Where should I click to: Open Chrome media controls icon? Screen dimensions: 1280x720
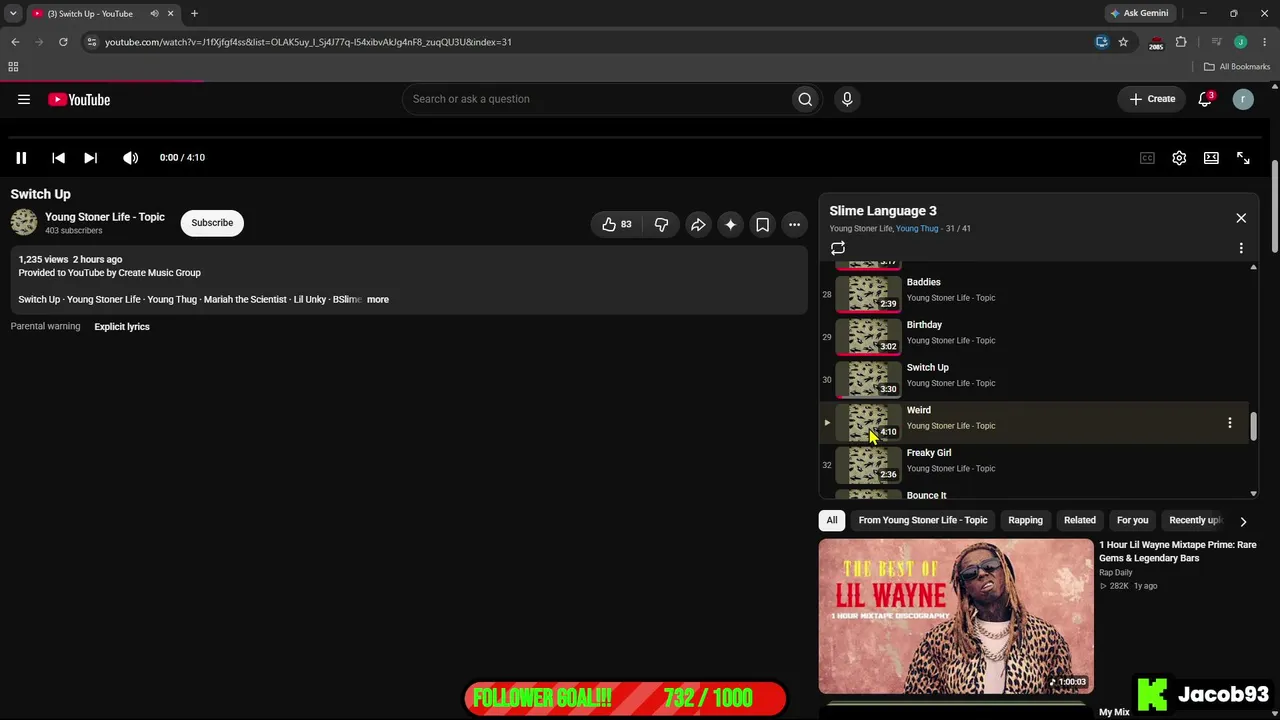(1216, 42)
